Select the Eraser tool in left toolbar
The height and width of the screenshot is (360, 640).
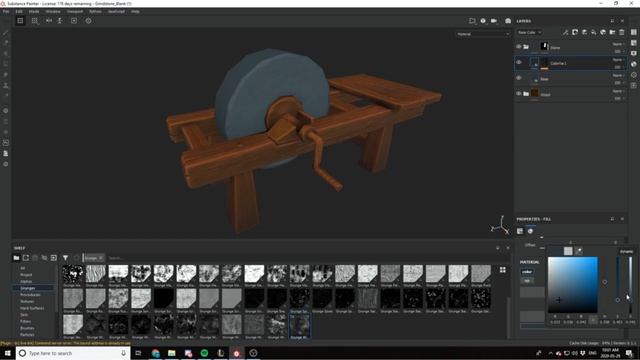(x=6, y=43)
